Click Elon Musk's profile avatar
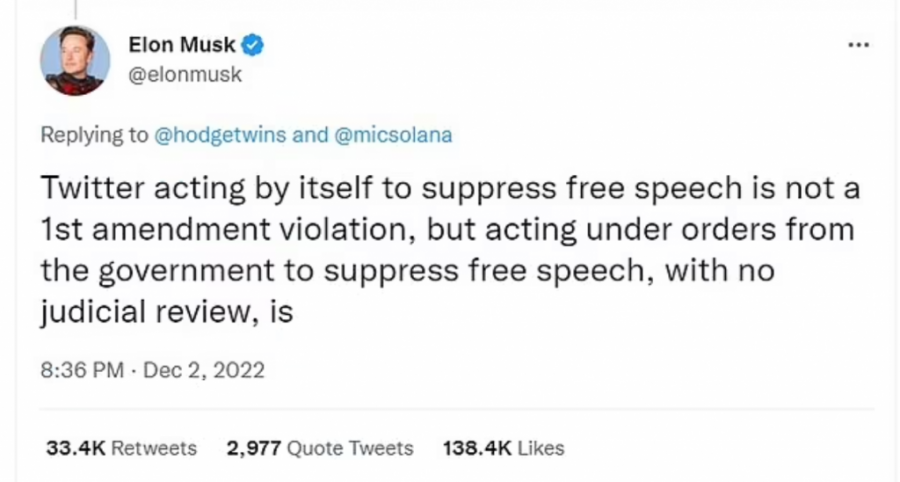 tap(75, 60)
